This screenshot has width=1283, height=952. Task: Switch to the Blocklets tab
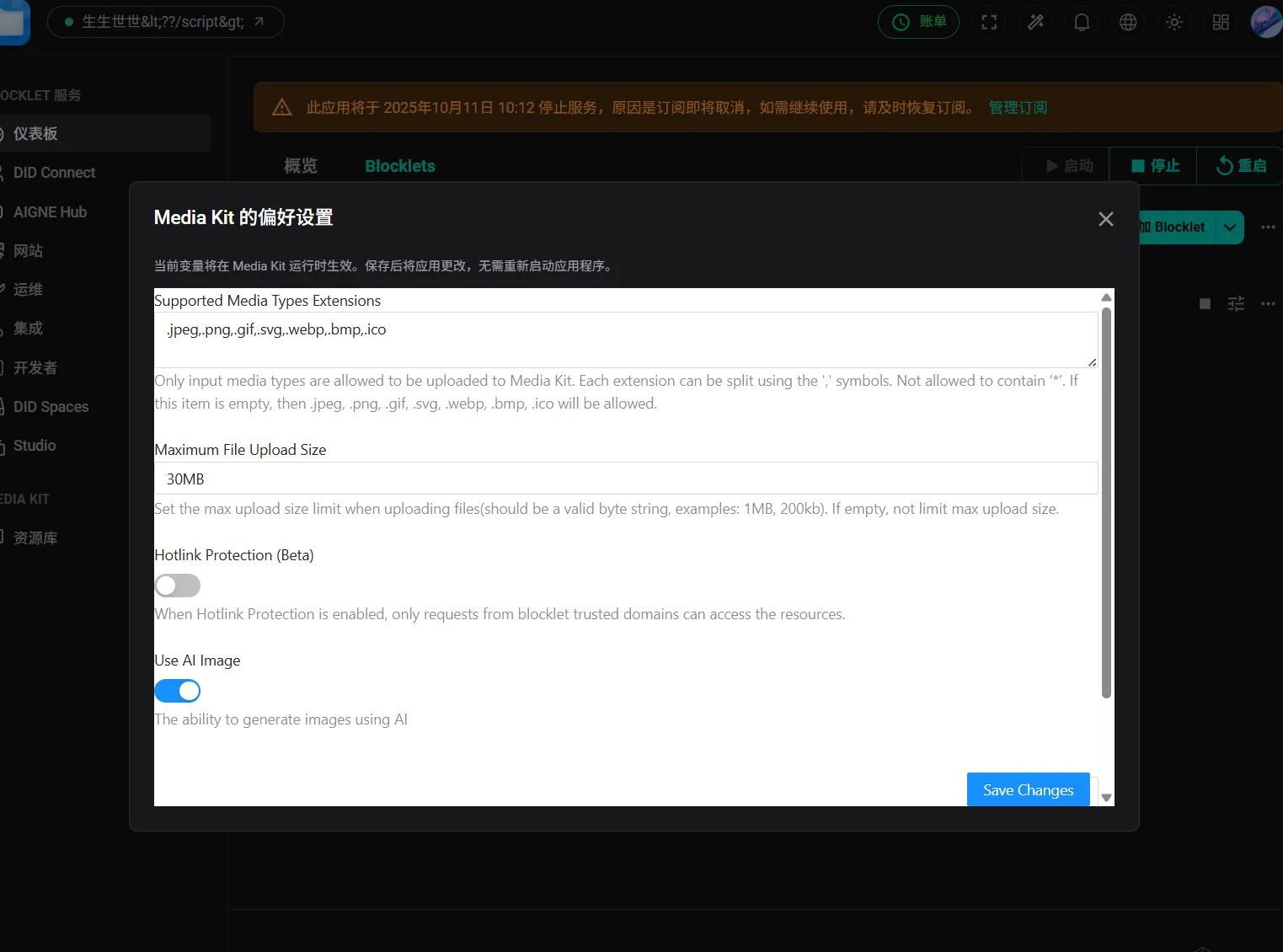[400, 166]
